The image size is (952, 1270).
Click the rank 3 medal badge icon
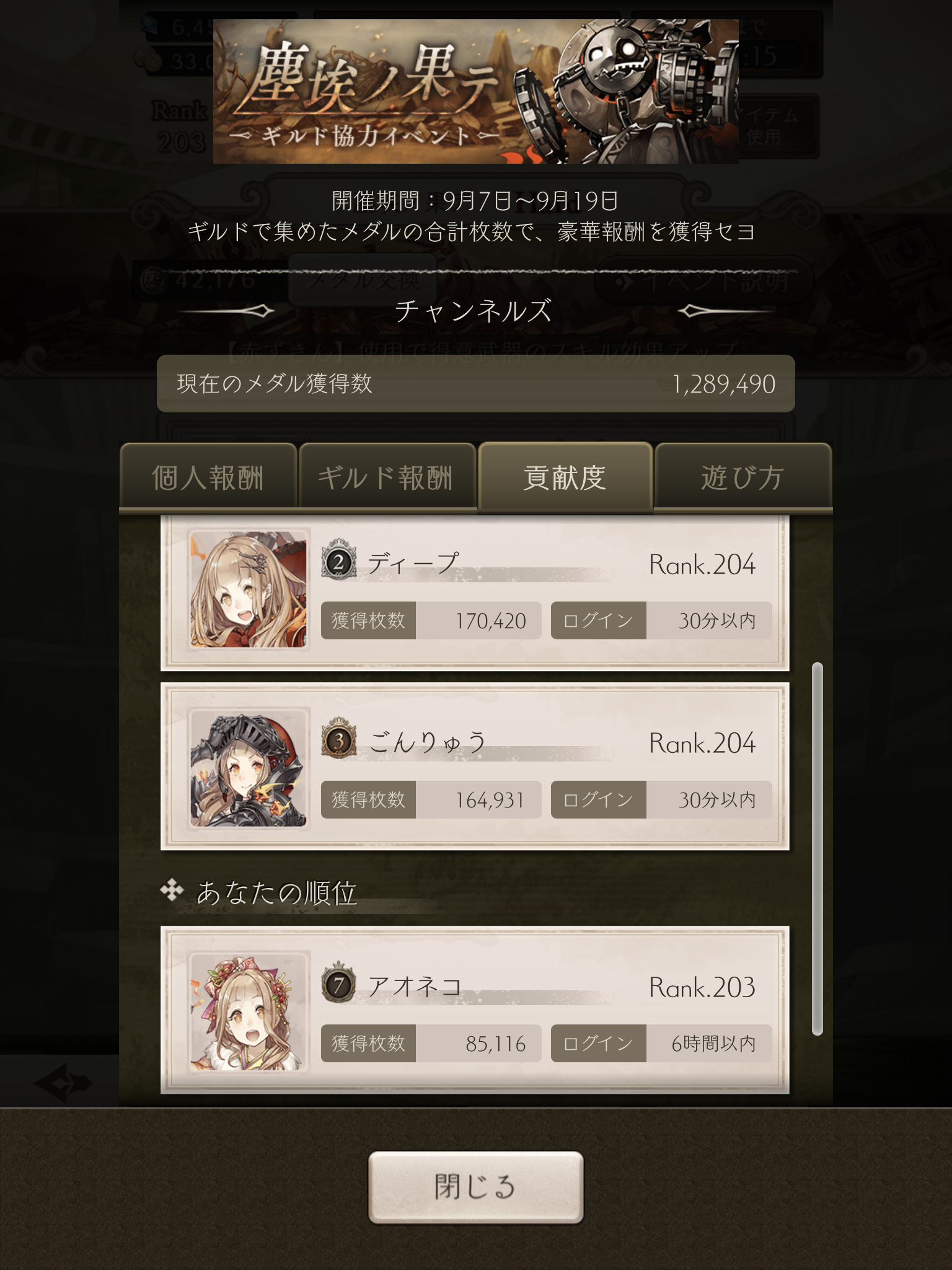tap(338, 739)
